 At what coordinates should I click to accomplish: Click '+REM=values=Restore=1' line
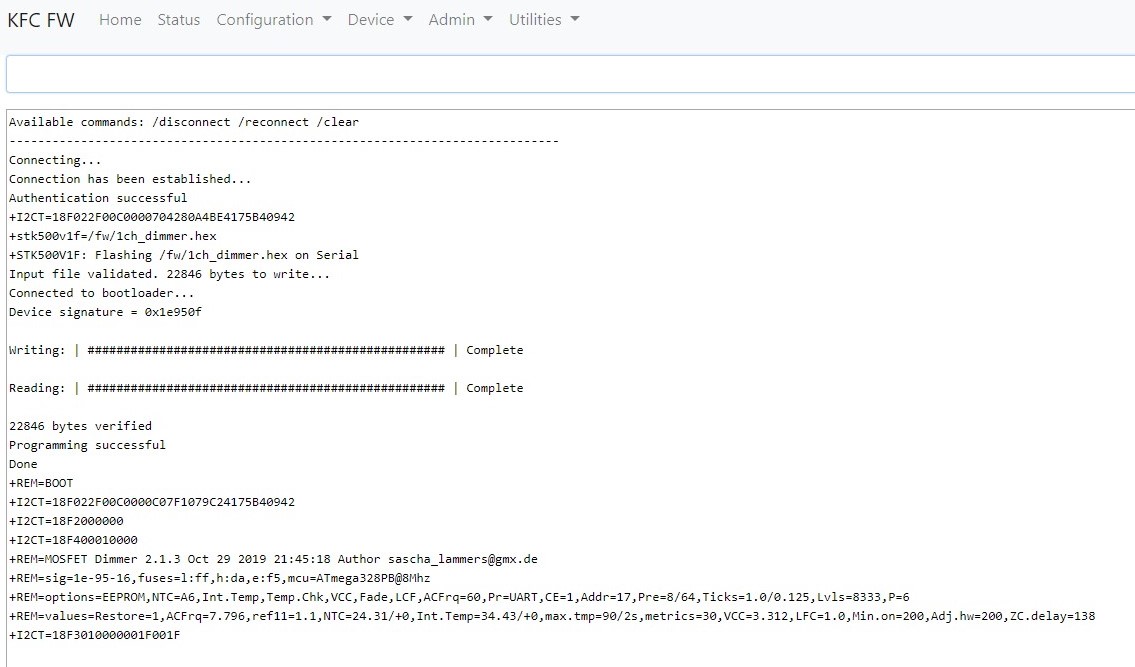(x=552, y=616)
